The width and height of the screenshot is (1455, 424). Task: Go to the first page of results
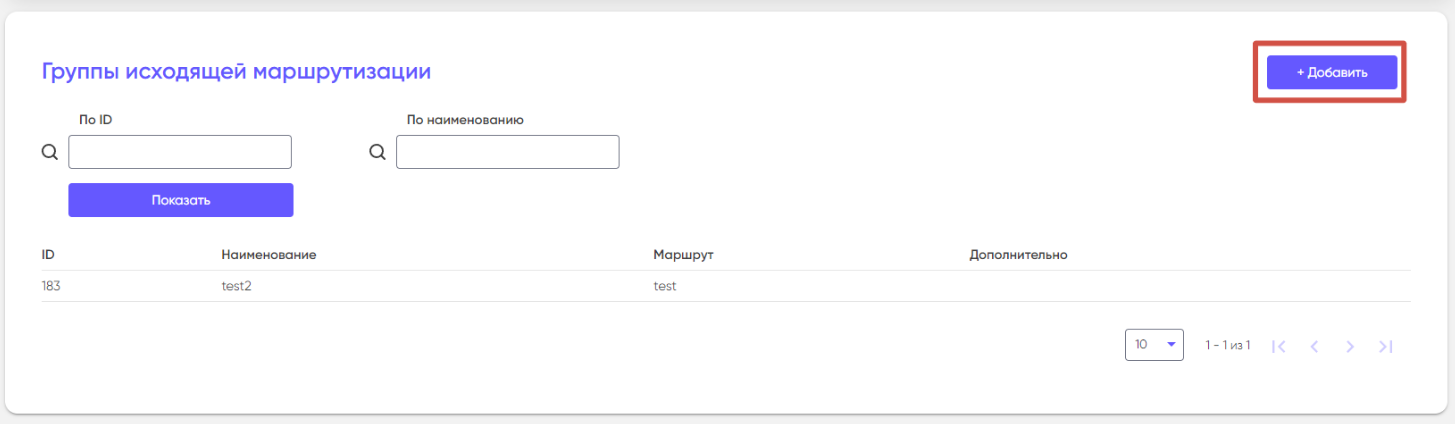(1278, 346)
